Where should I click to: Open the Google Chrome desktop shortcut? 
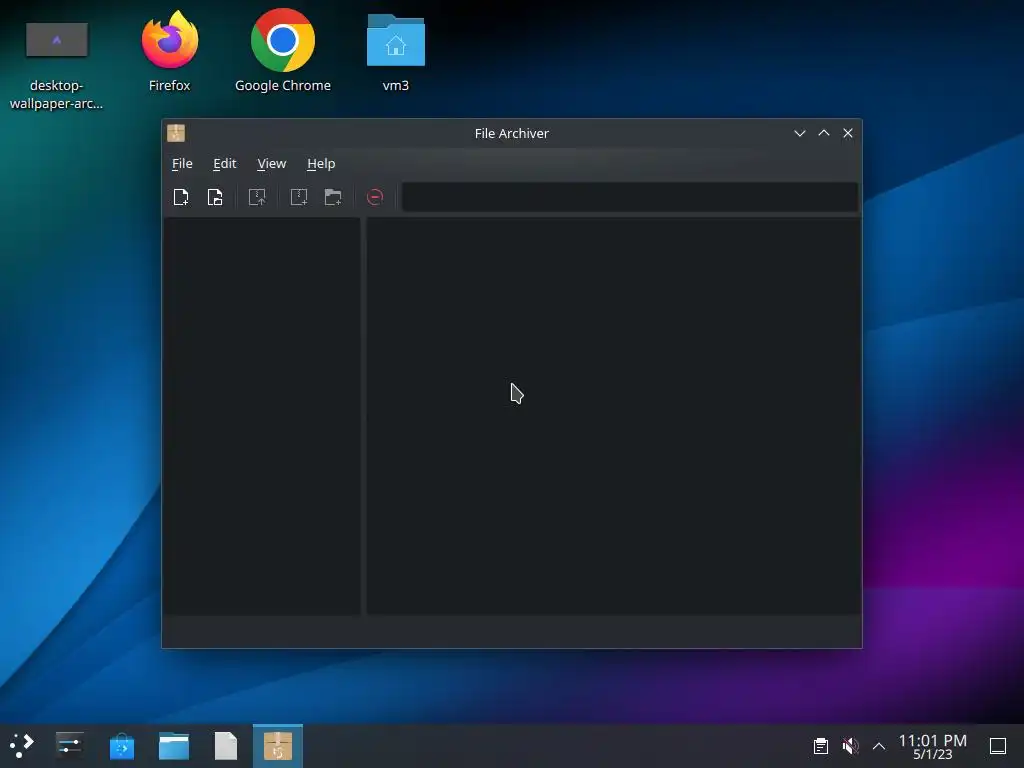(283, 51)
